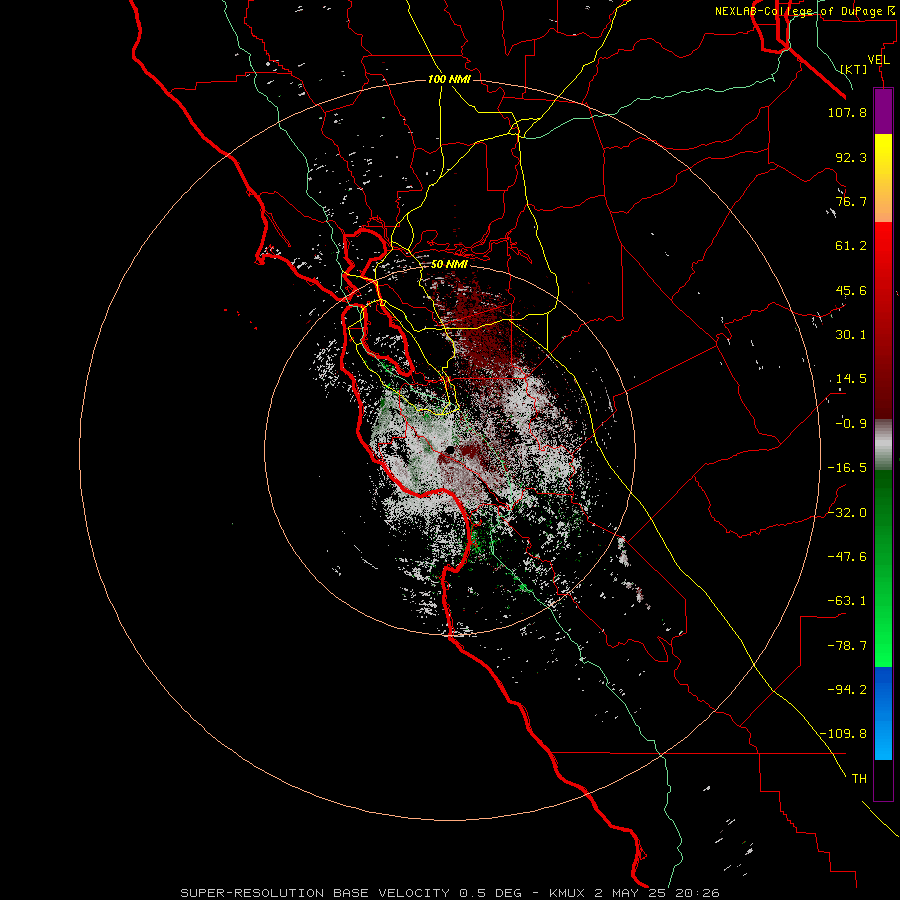Click the 14.5 legend value
The image size is (900, 900).
coord(851,379)
